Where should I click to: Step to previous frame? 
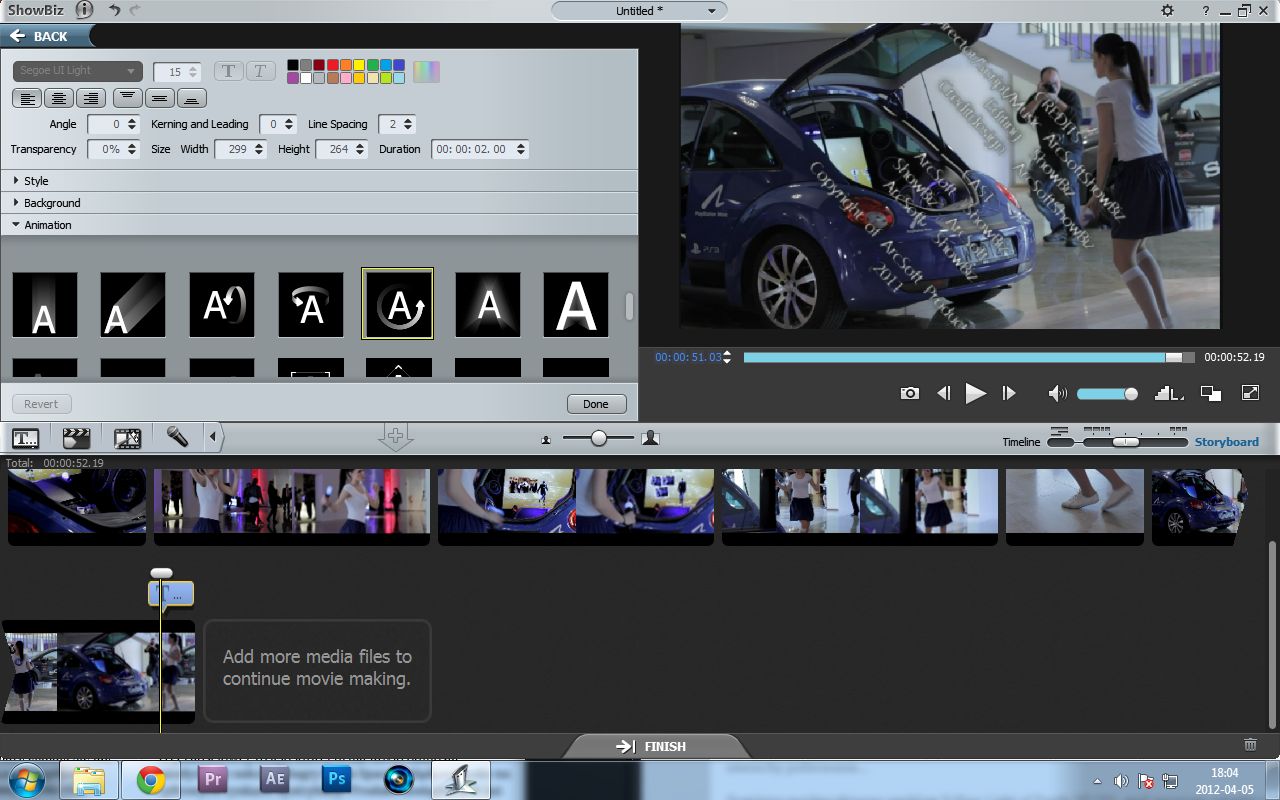pos(943,393)
